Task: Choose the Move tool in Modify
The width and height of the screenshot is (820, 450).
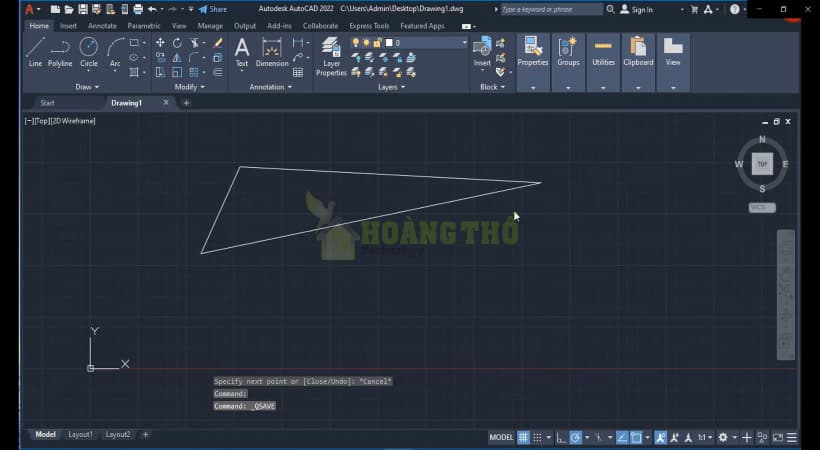Action: (161, 43)
